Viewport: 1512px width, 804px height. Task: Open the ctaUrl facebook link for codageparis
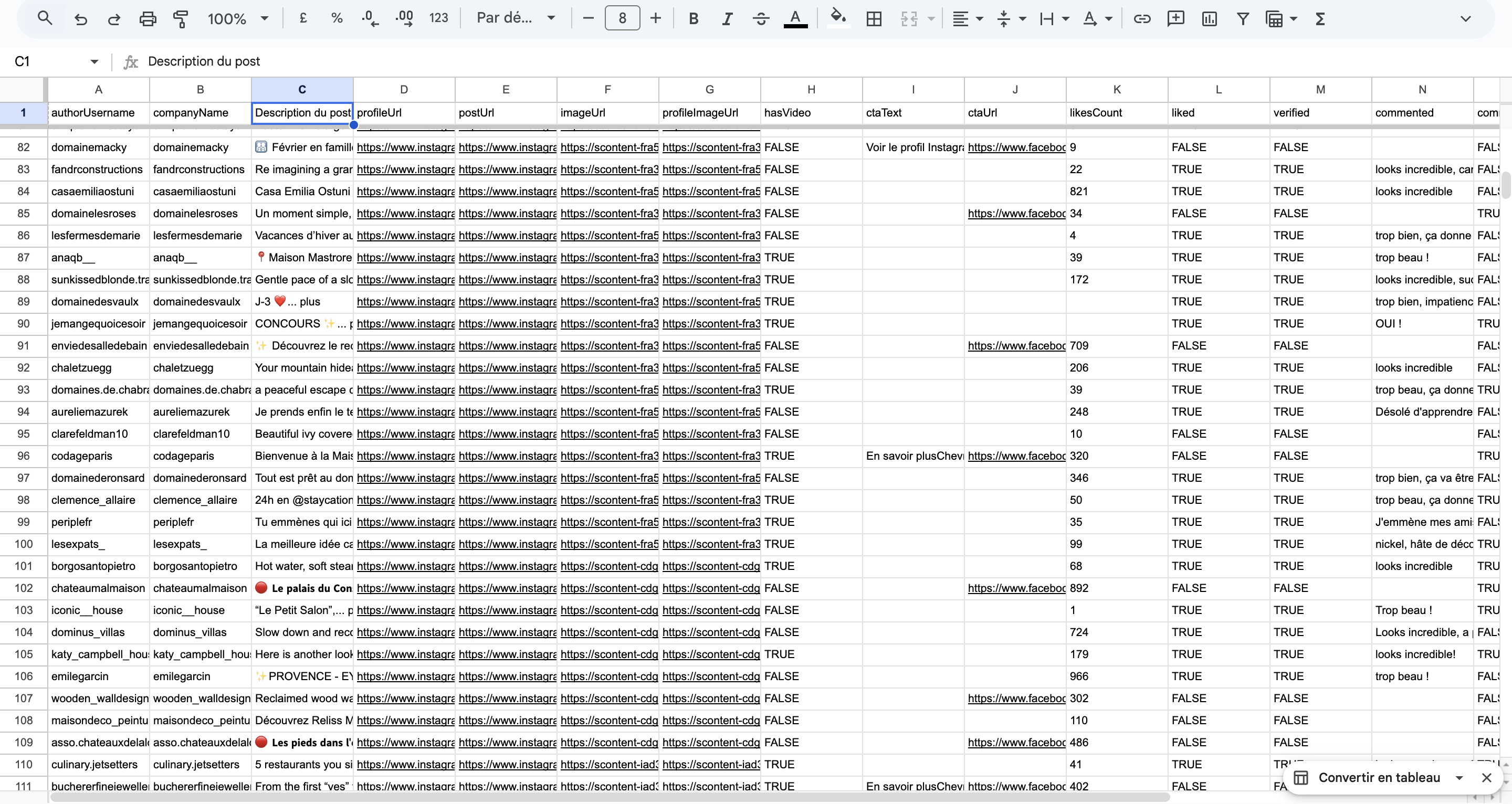(1016, 456)
